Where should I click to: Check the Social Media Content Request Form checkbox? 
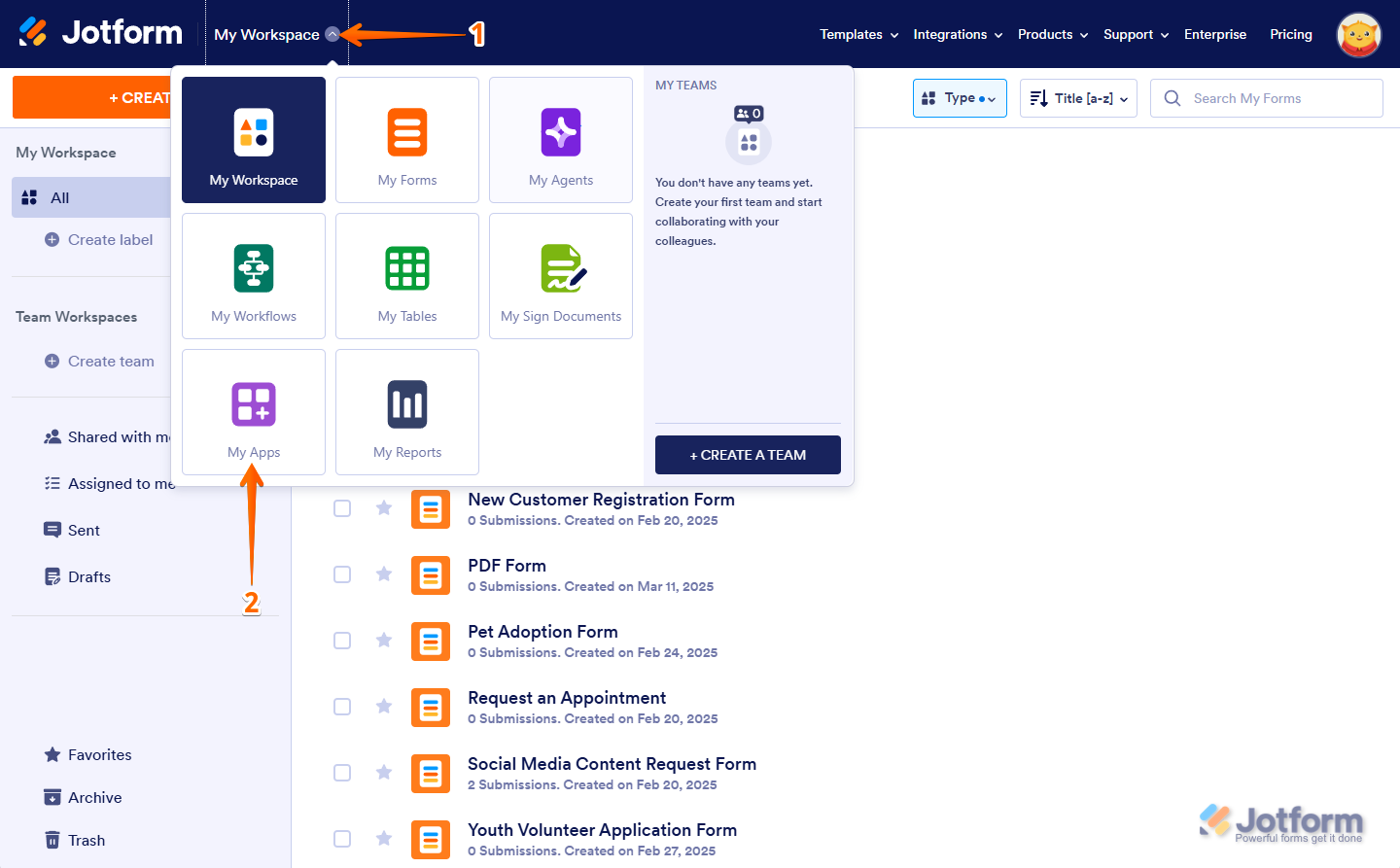(x=342, y=773)
